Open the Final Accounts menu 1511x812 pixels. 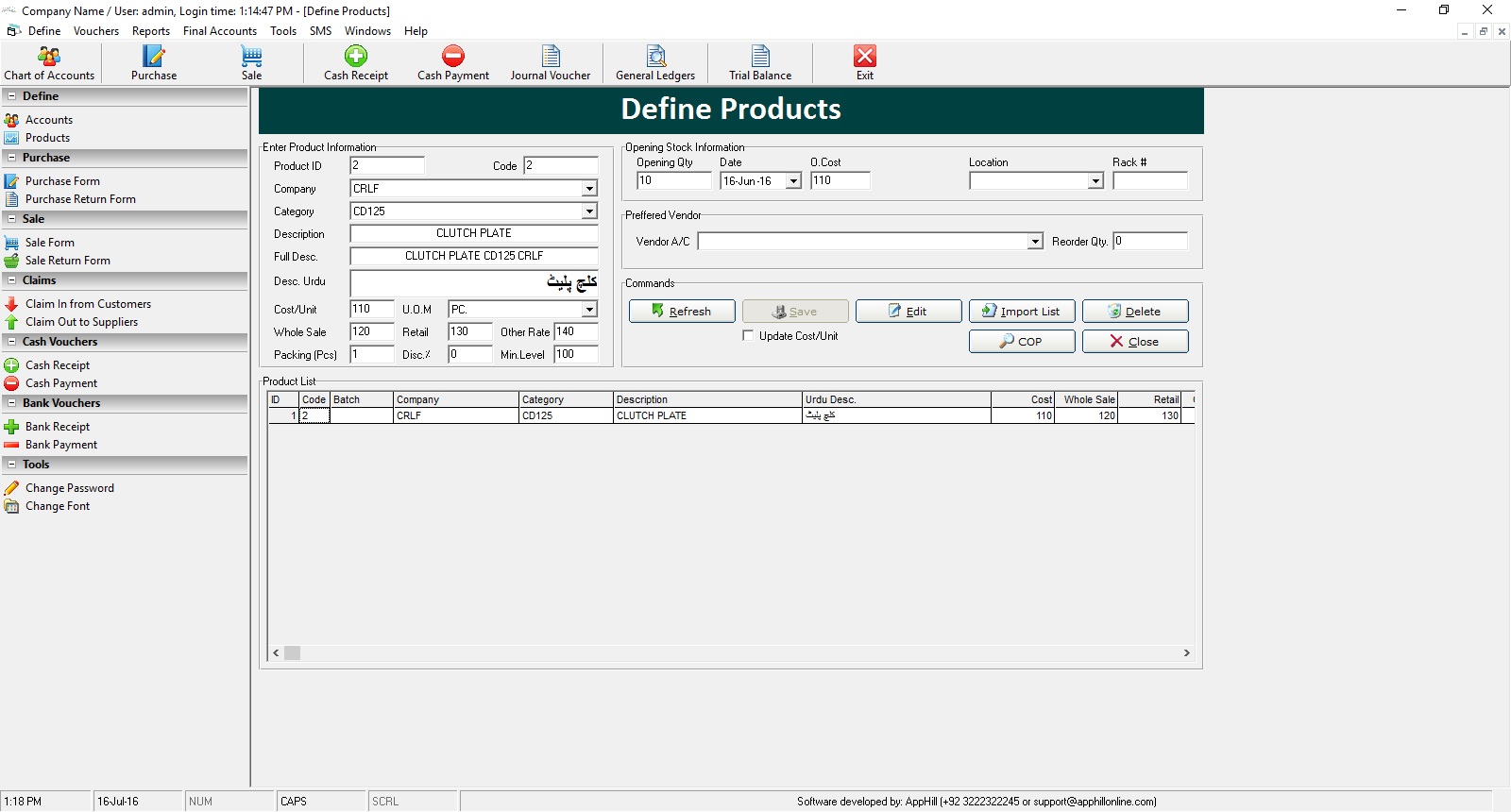tap(220, 31)
